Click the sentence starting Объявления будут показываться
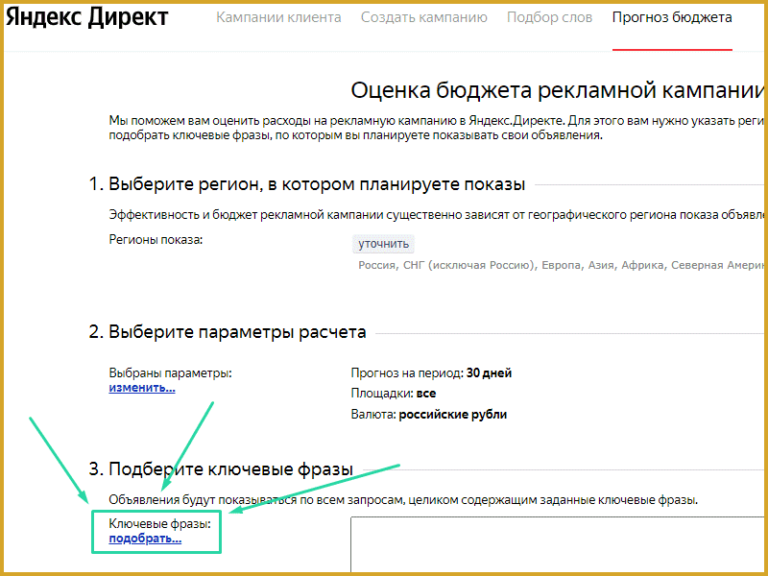 (403, 500)
